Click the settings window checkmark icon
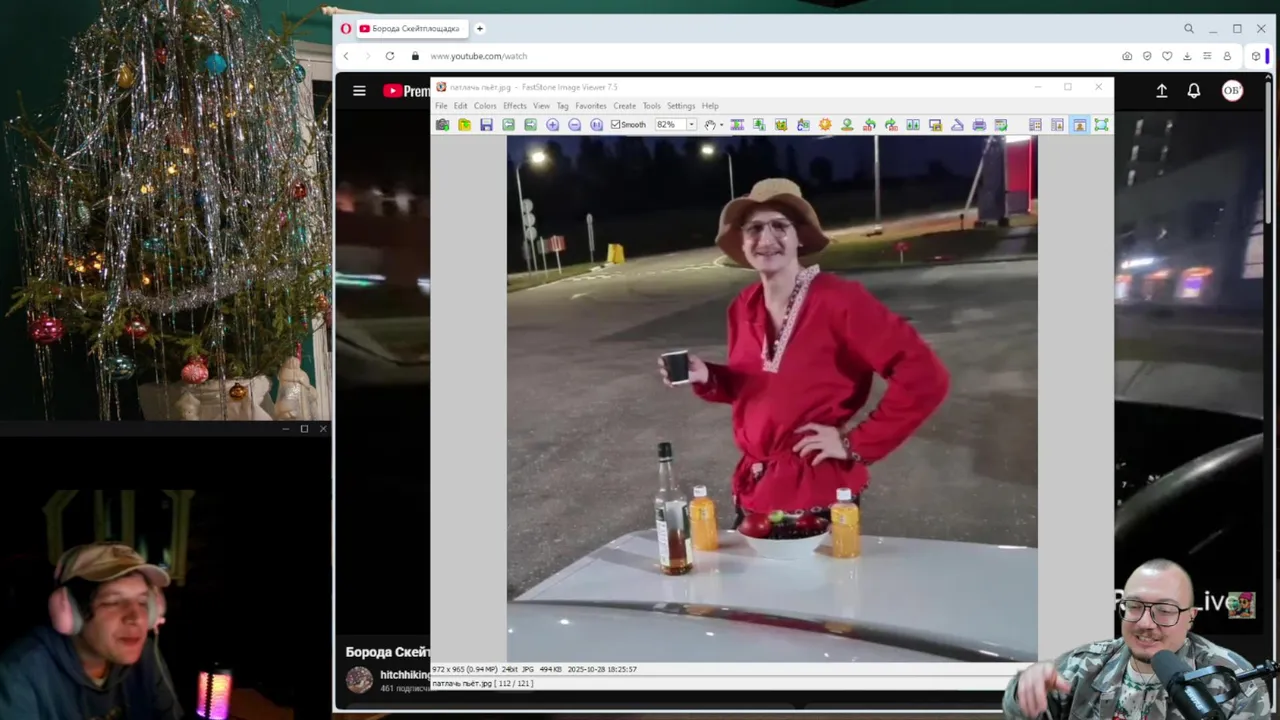Image resolution: width=1280 pixels, height=720 pixels. (1001, 125)
